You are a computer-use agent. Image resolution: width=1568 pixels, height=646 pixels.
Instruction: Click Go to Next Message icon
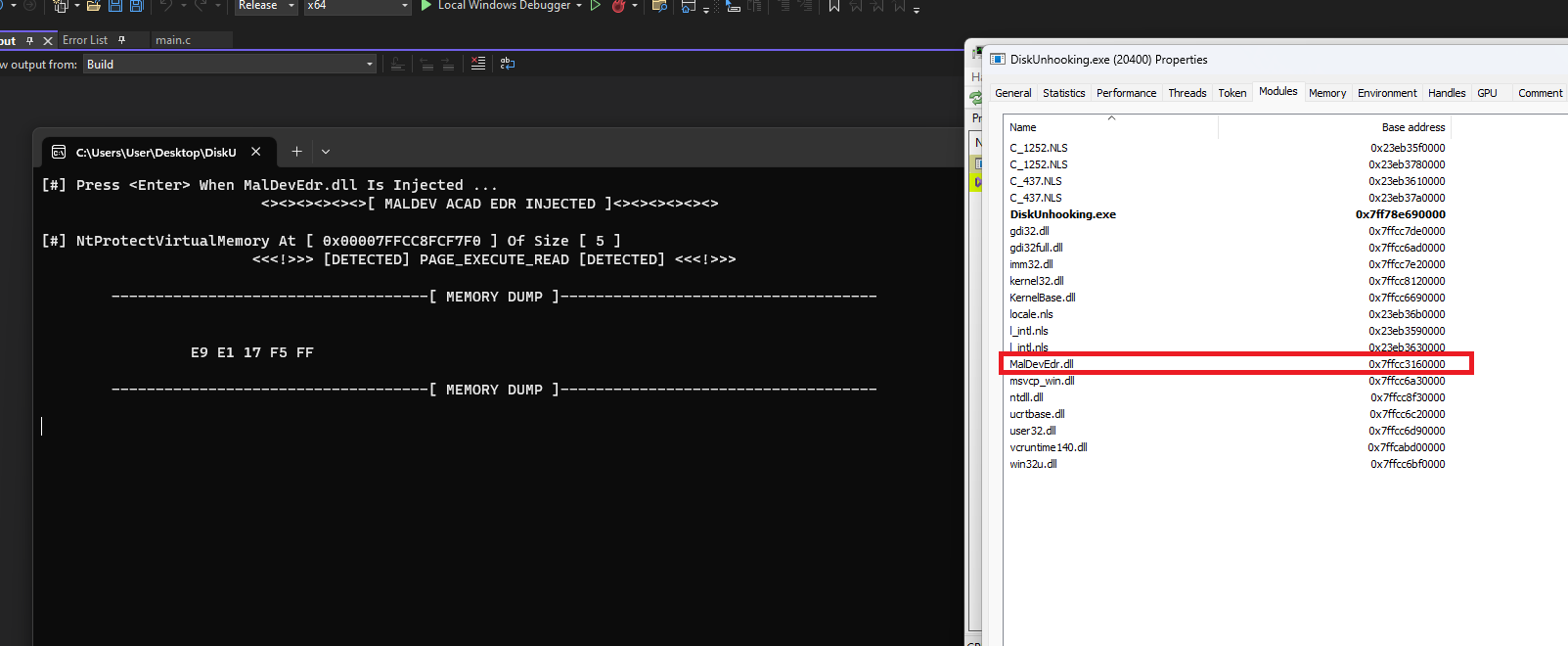447,64
